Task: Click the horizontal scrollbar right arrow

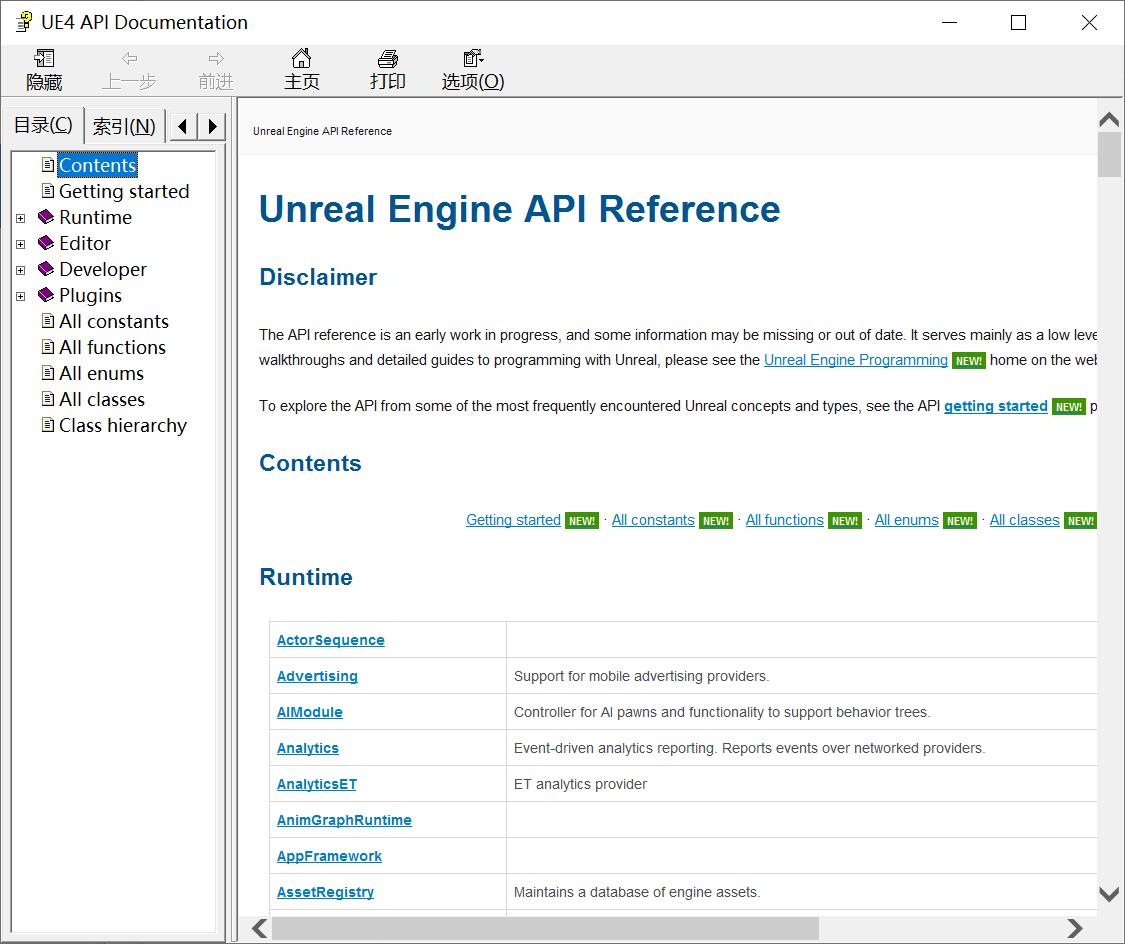Action: 1074,928
